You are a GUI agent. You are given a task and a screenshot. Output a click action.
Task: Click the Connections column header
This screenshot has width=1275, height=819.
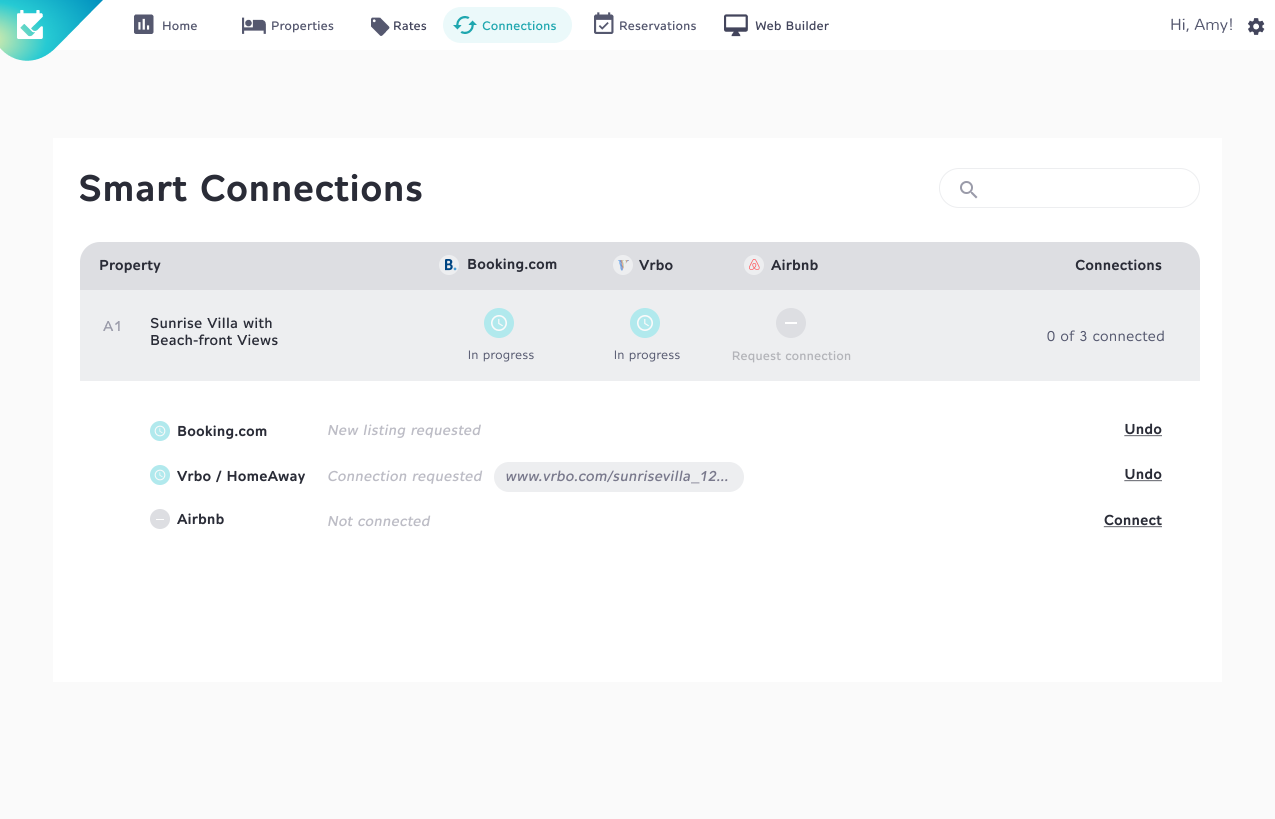1118,265
